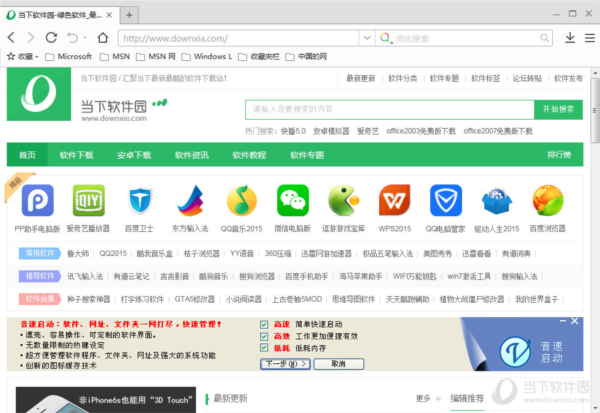The image size is (600, 413).
Task: Click the URL address bar
Action: pyautogui.click(x=239, y=38)
